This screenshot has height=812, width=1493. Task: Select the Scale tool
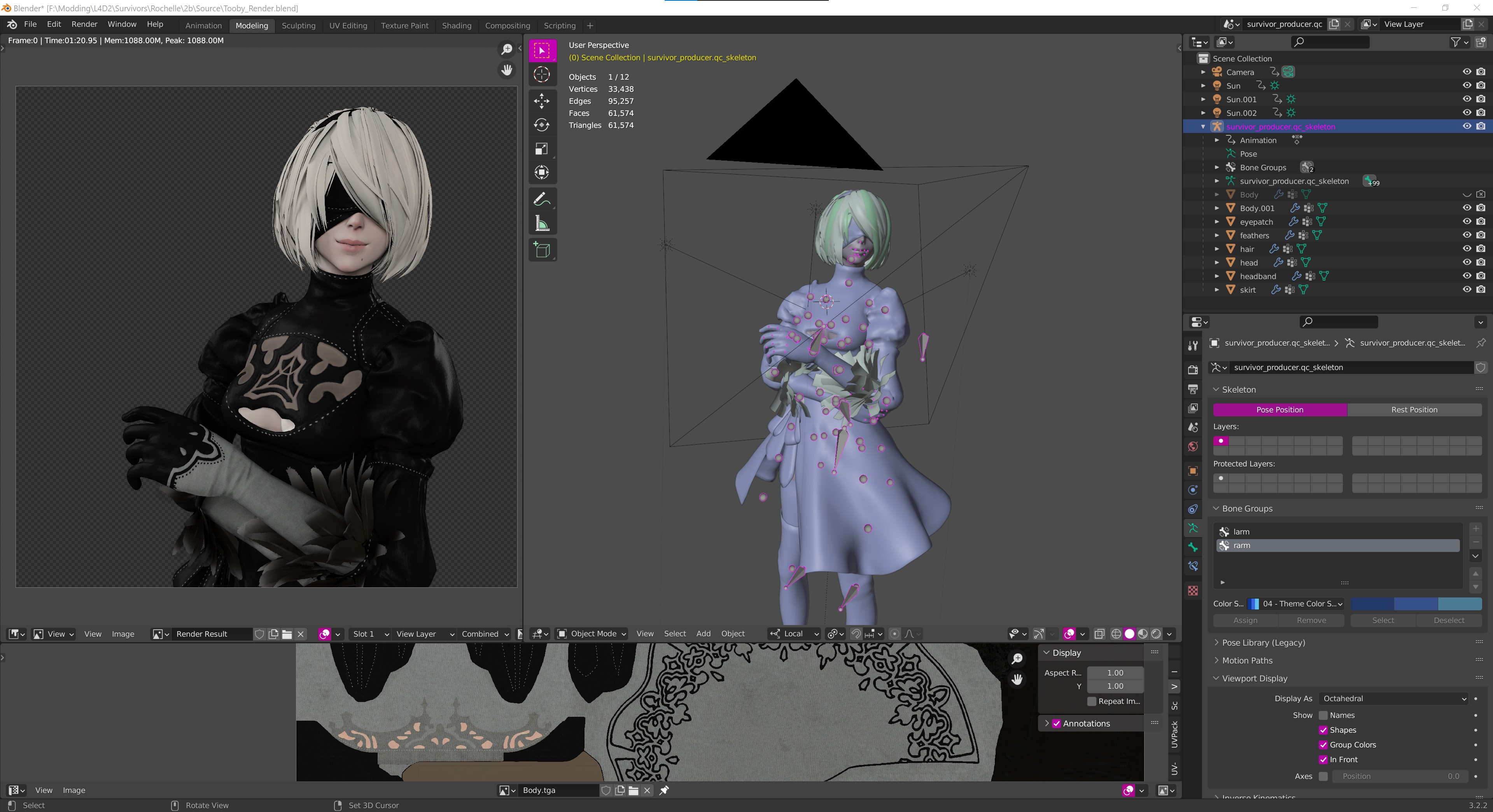[x=542, y=149]
